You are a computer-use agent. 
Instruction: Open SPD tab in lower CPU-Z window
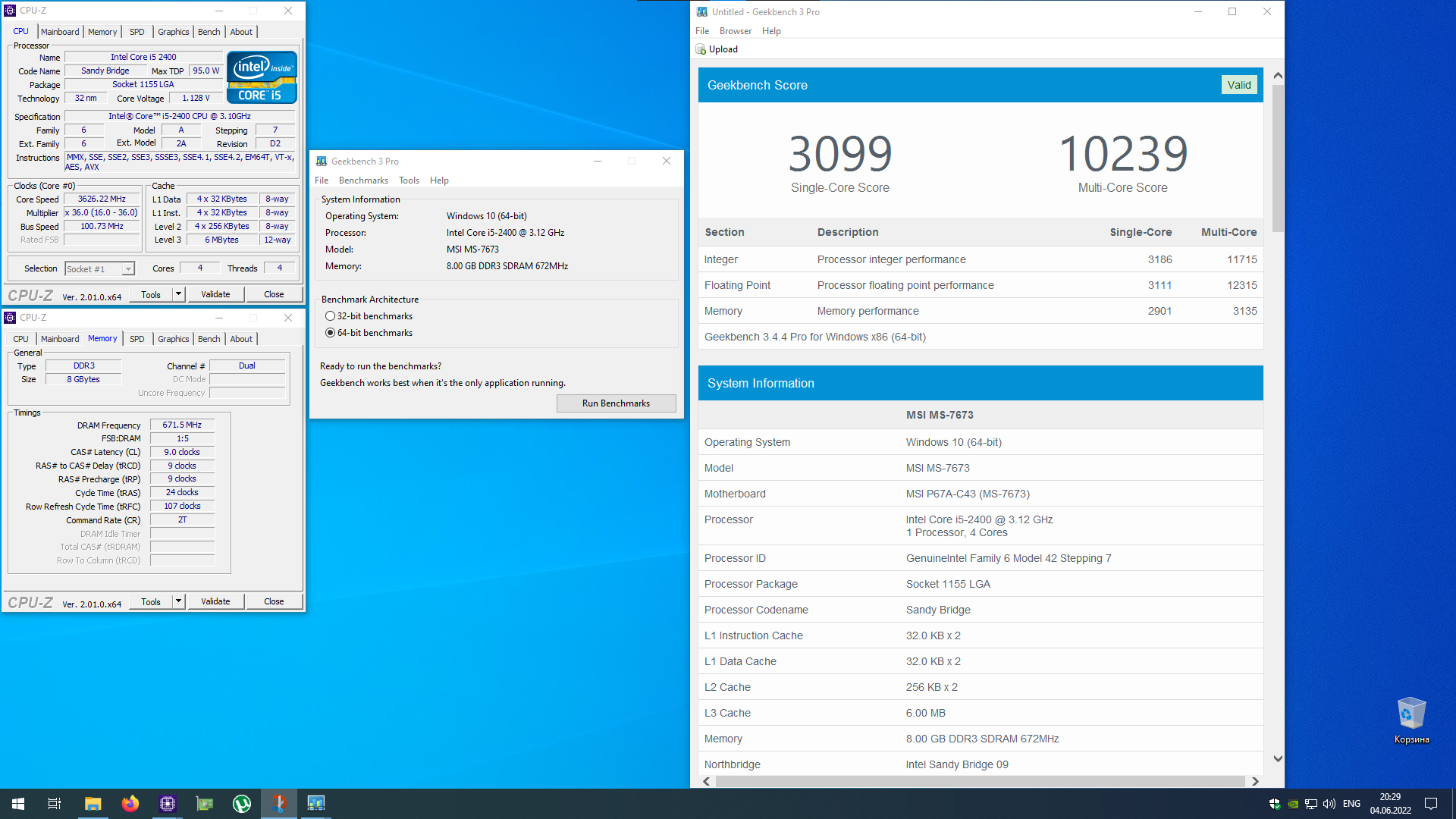137,339
